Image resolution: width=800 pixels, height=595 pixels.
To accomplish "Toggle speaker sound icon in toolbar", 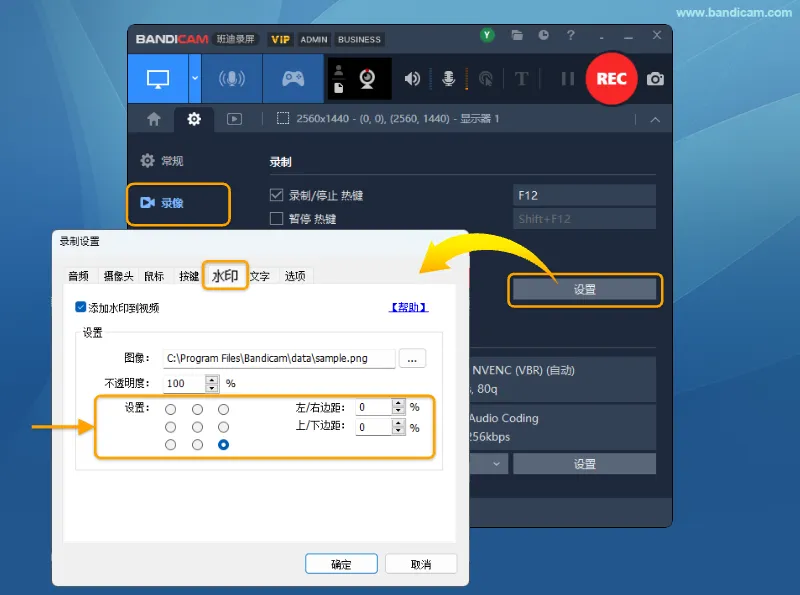I will pyautogui.click(x=412, y=79).
